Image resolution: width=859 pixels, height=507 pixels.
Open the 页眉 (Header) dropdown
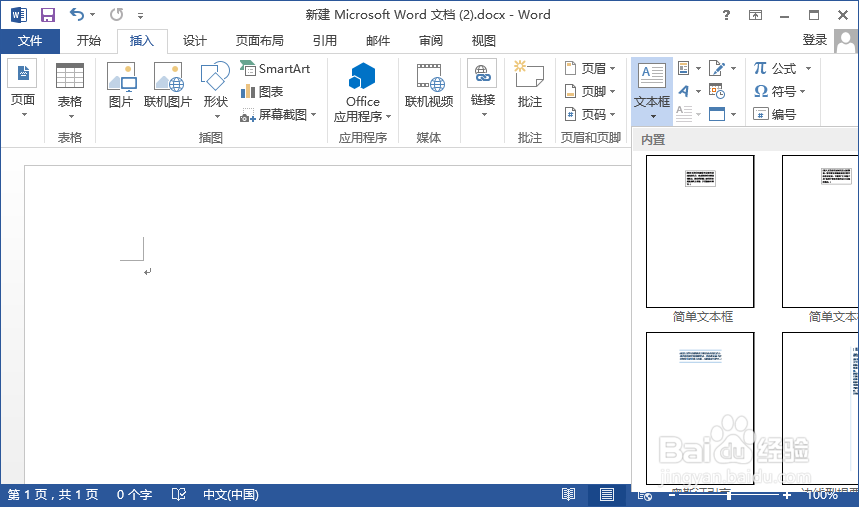pyautogui.click(x=589, y=69)
